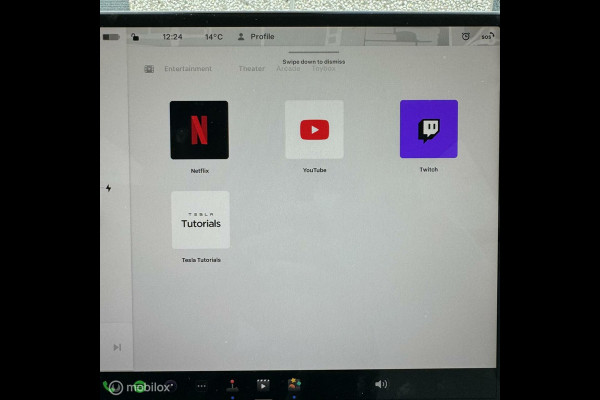The height and width of the screenshot is (400, 600).
Task: Open the Netflix app
Action: 199,130
